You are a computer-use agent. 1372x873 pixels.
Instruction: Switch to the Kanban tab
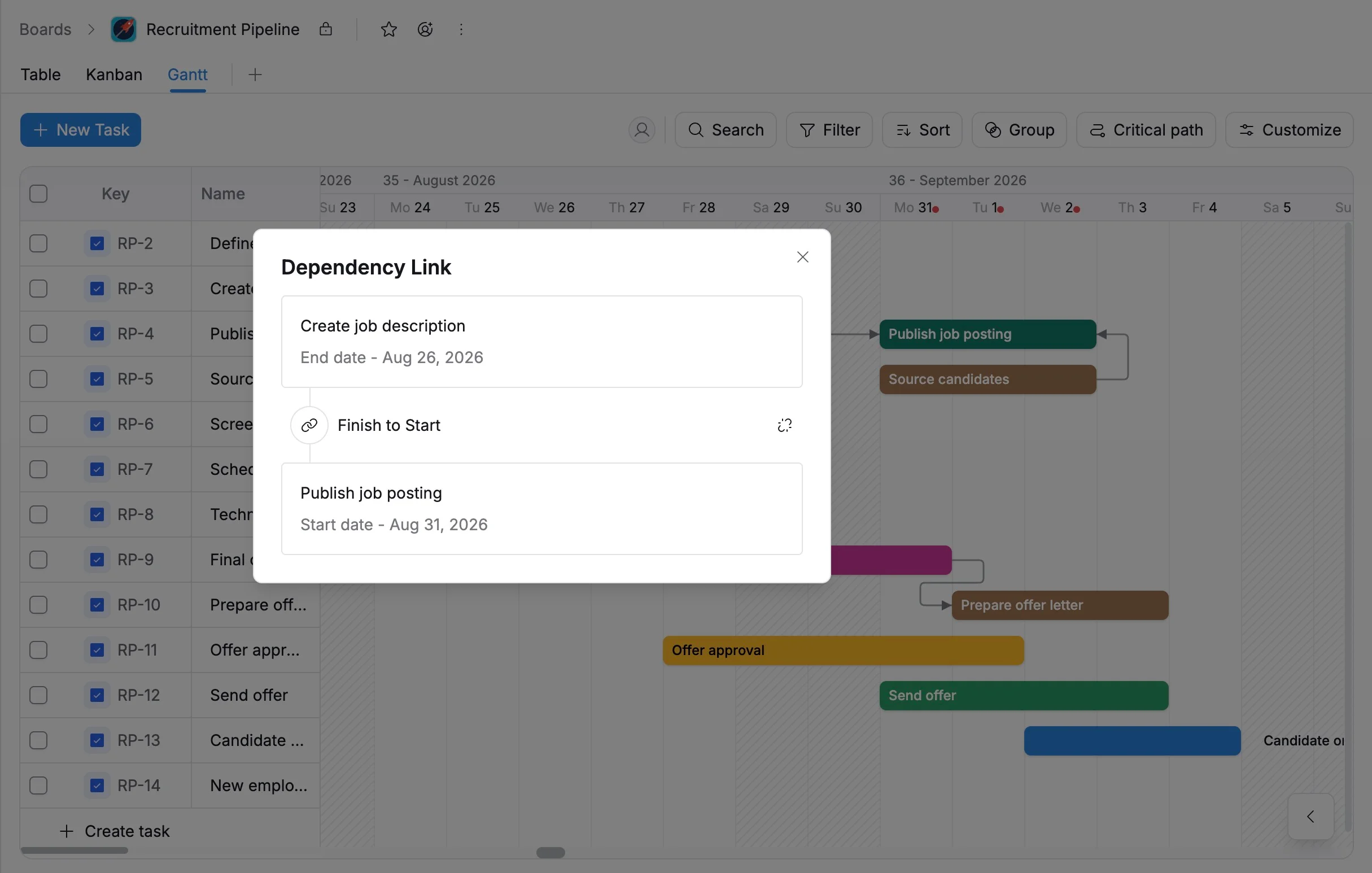pos(114,75)
